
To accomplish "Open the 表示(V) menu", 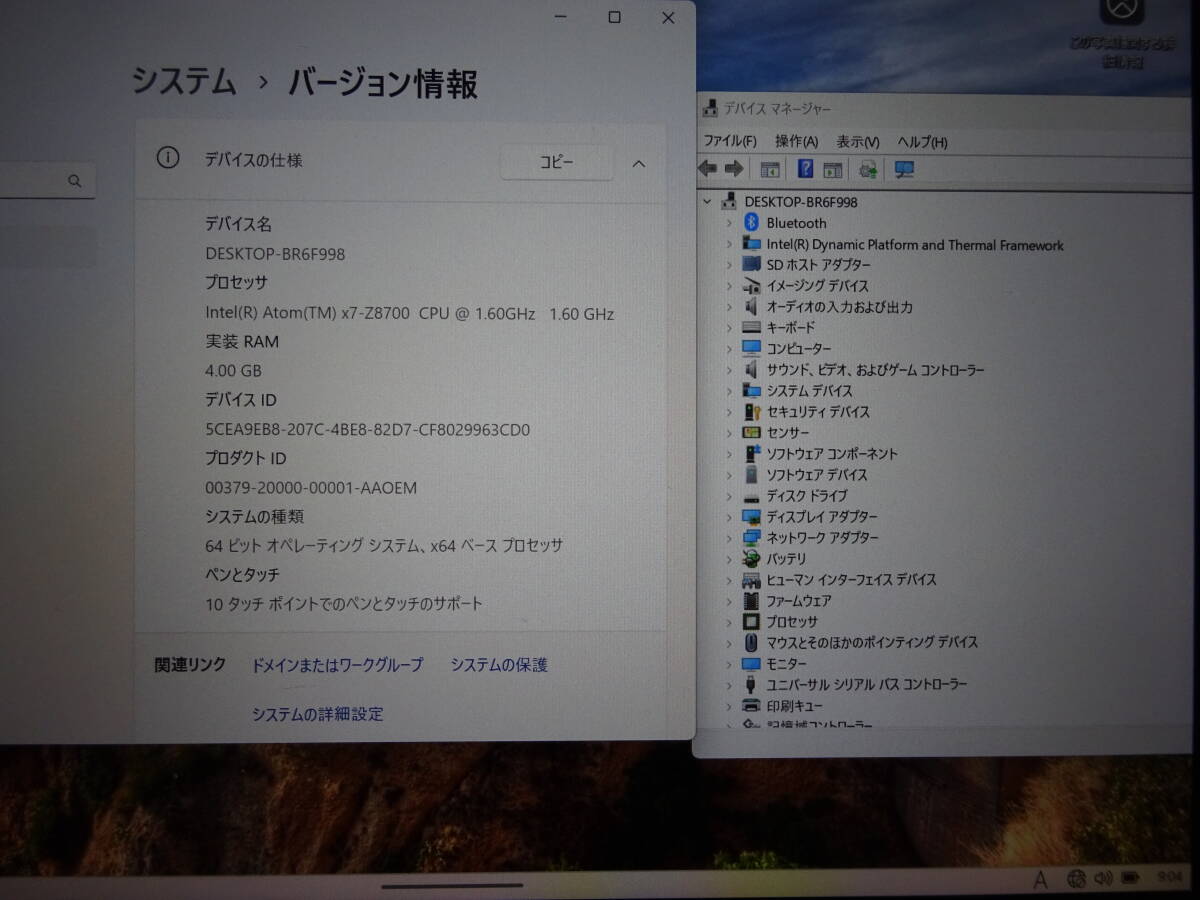I will [858, 142].
